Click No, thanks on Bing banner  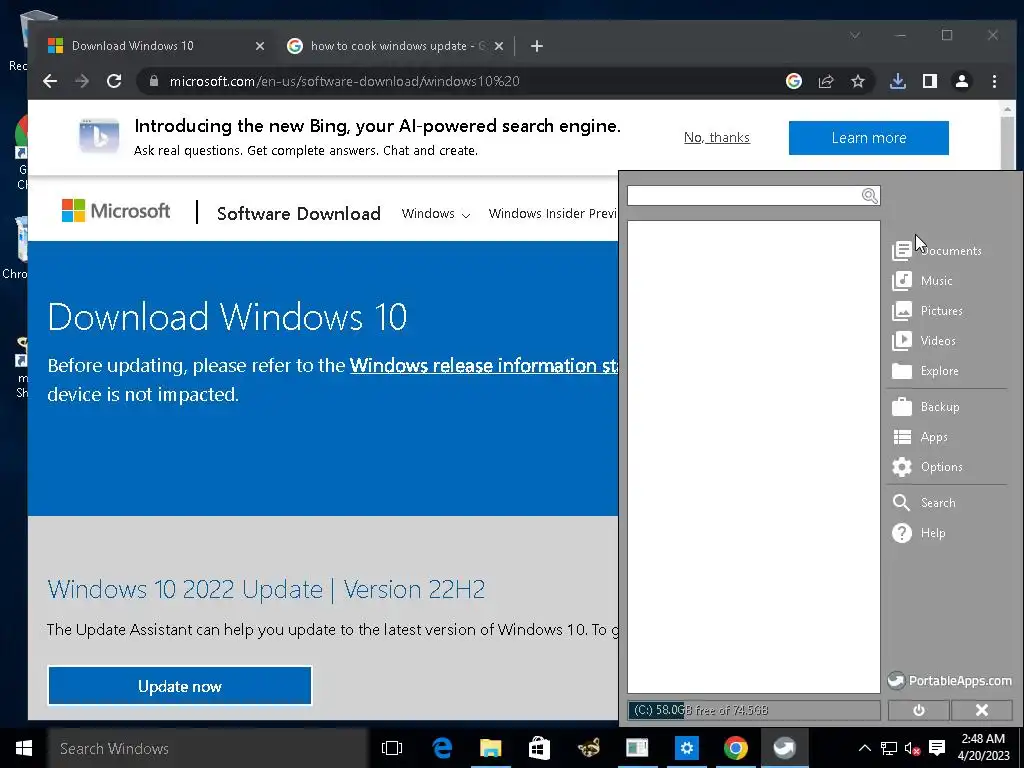pyautogui.click(x=716, y=137)
